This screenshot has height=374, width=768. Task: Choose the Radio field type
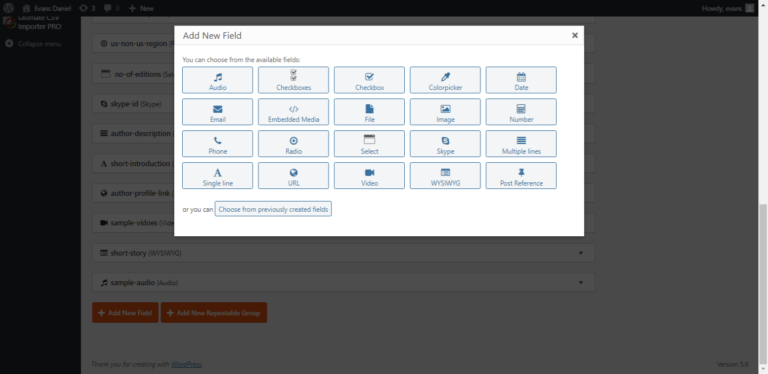[293, 143]
